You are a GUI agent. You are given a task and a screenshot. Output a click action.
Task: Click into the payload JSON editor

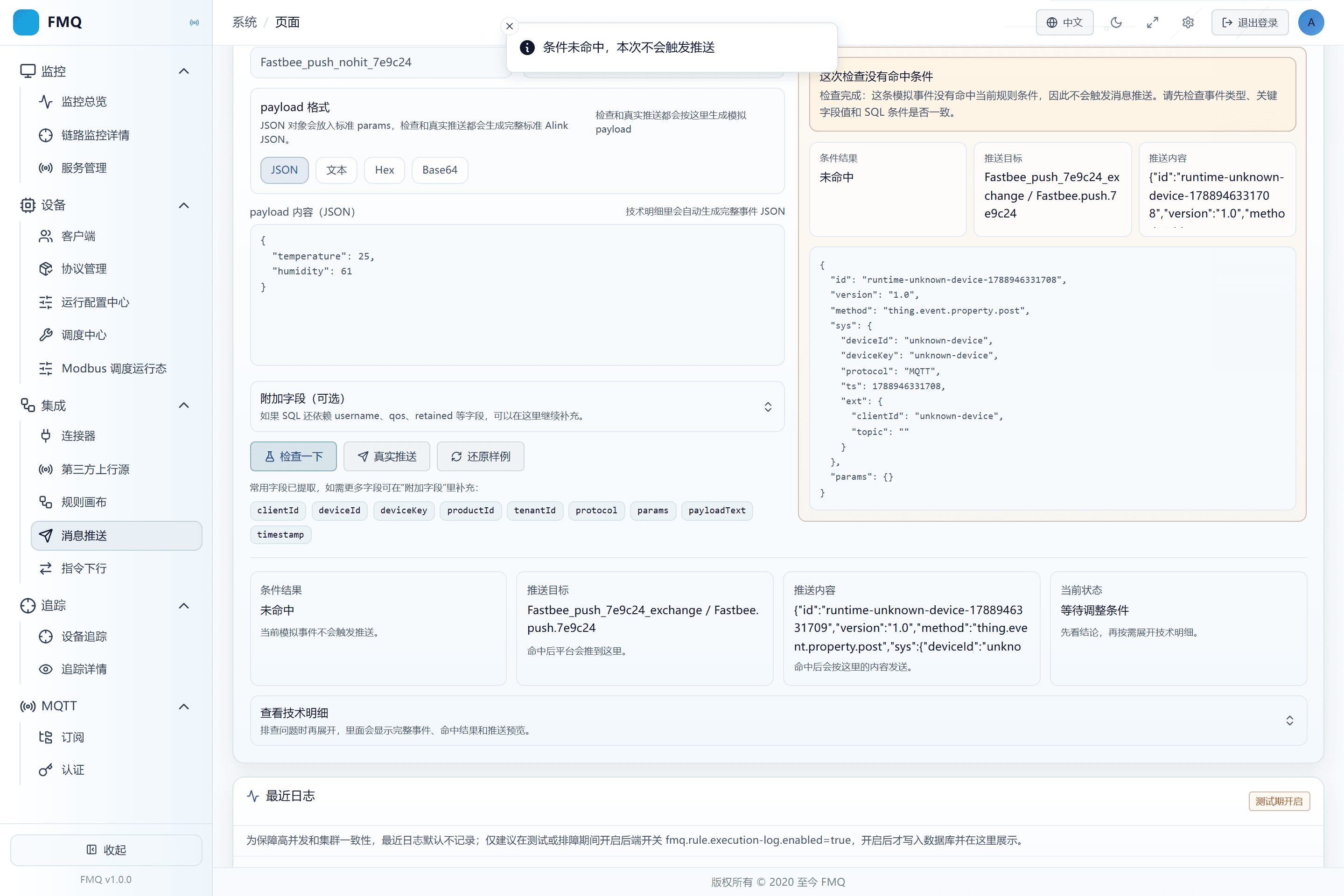[517, 295]
